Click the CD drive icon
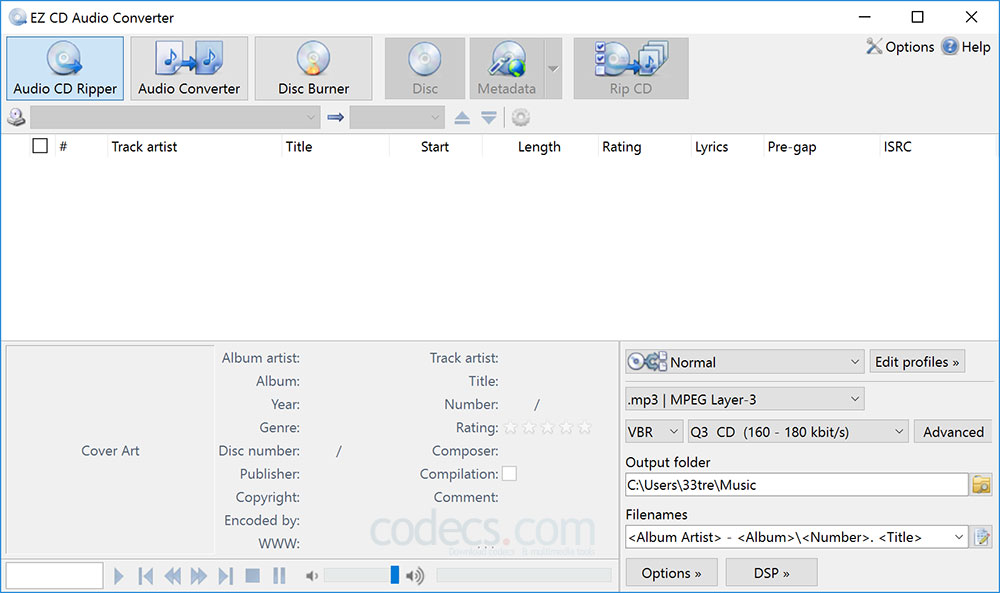 tap(16, 117)
